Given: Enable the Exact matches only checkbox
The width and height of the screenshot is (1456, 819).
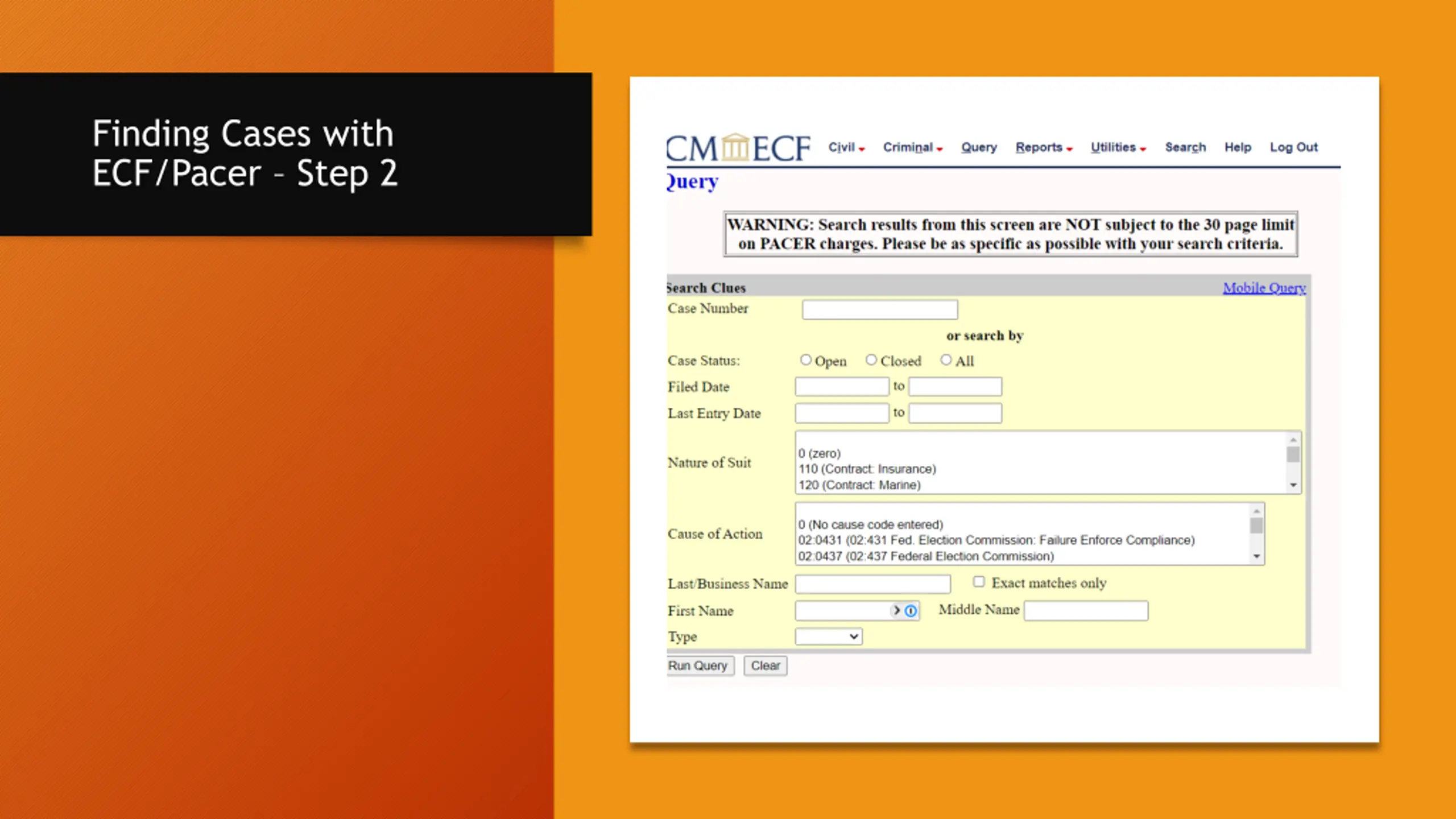Looking at the screenshot, I should click(979, 582).
